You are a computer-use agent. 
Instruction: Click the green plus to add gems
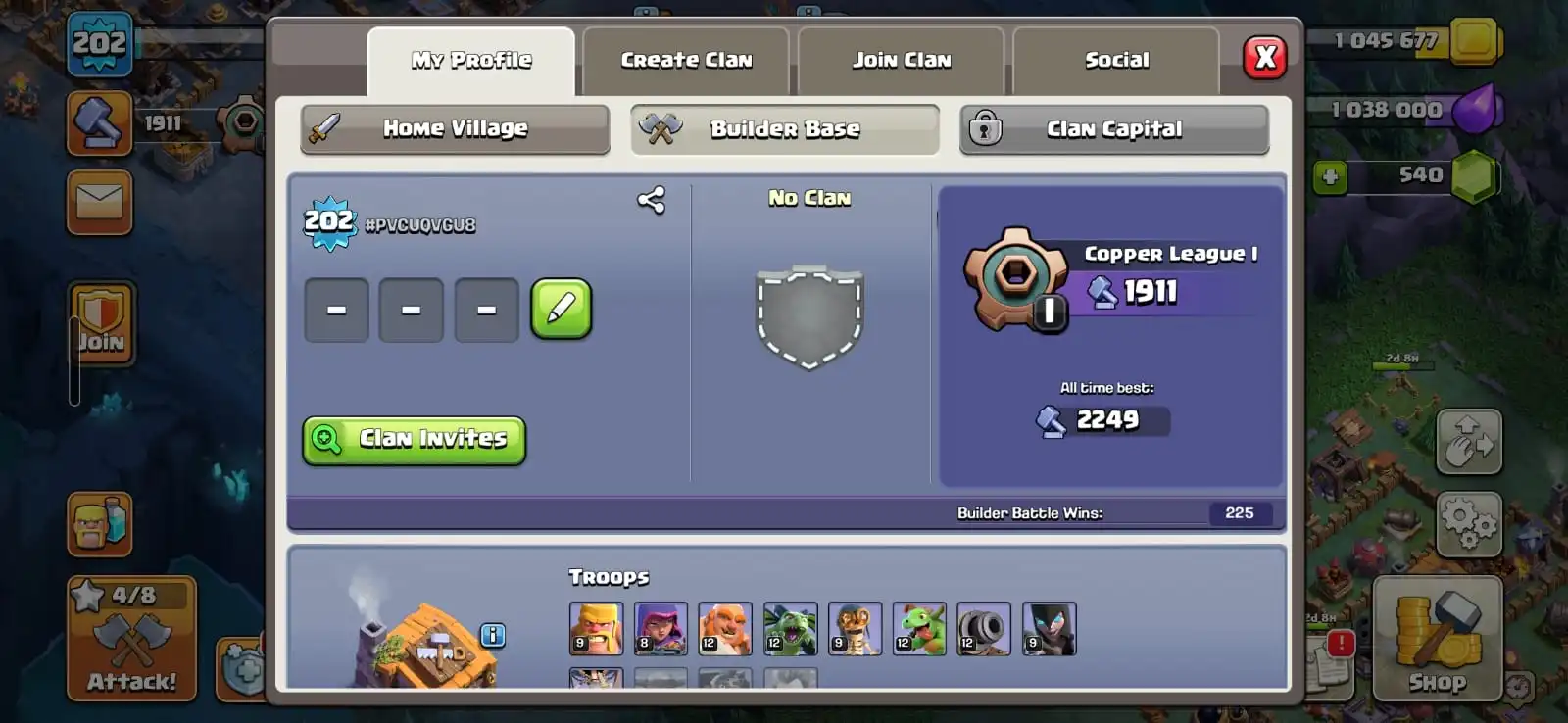[1330, 177]
